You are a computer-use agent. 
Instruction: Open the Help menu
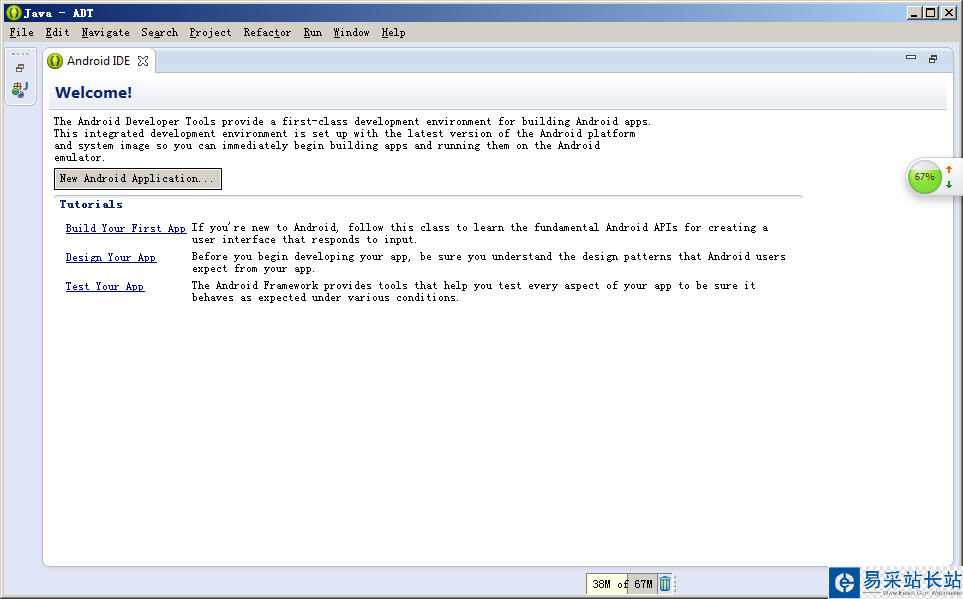[x=393, y=33]
